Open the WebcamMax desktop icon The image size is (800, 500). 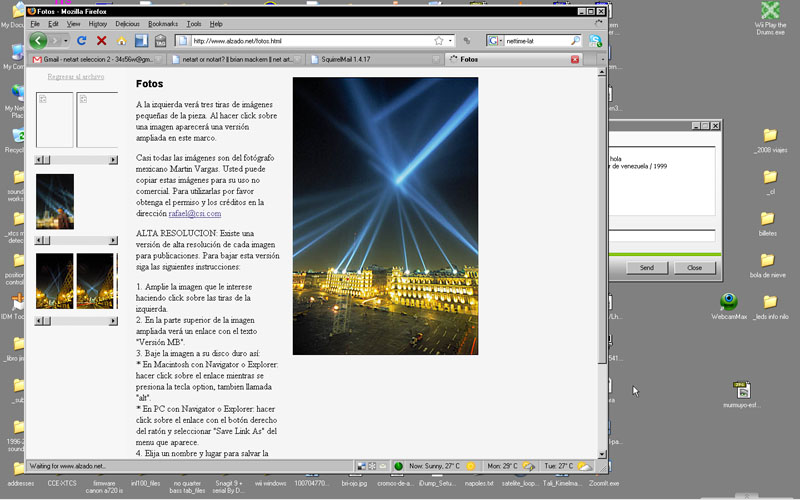(730, 302)
